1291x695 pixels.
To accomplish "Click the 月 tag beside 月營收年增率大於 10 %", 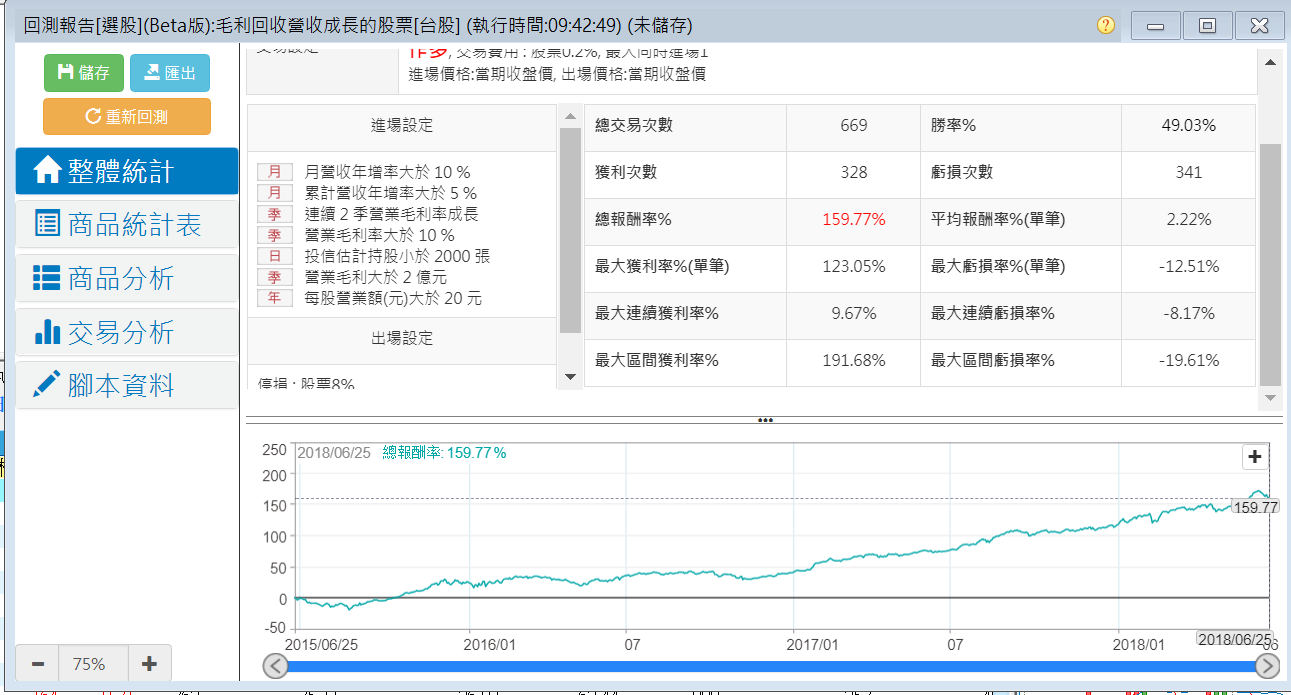I will pyautogui.click(x=275, y=172).
